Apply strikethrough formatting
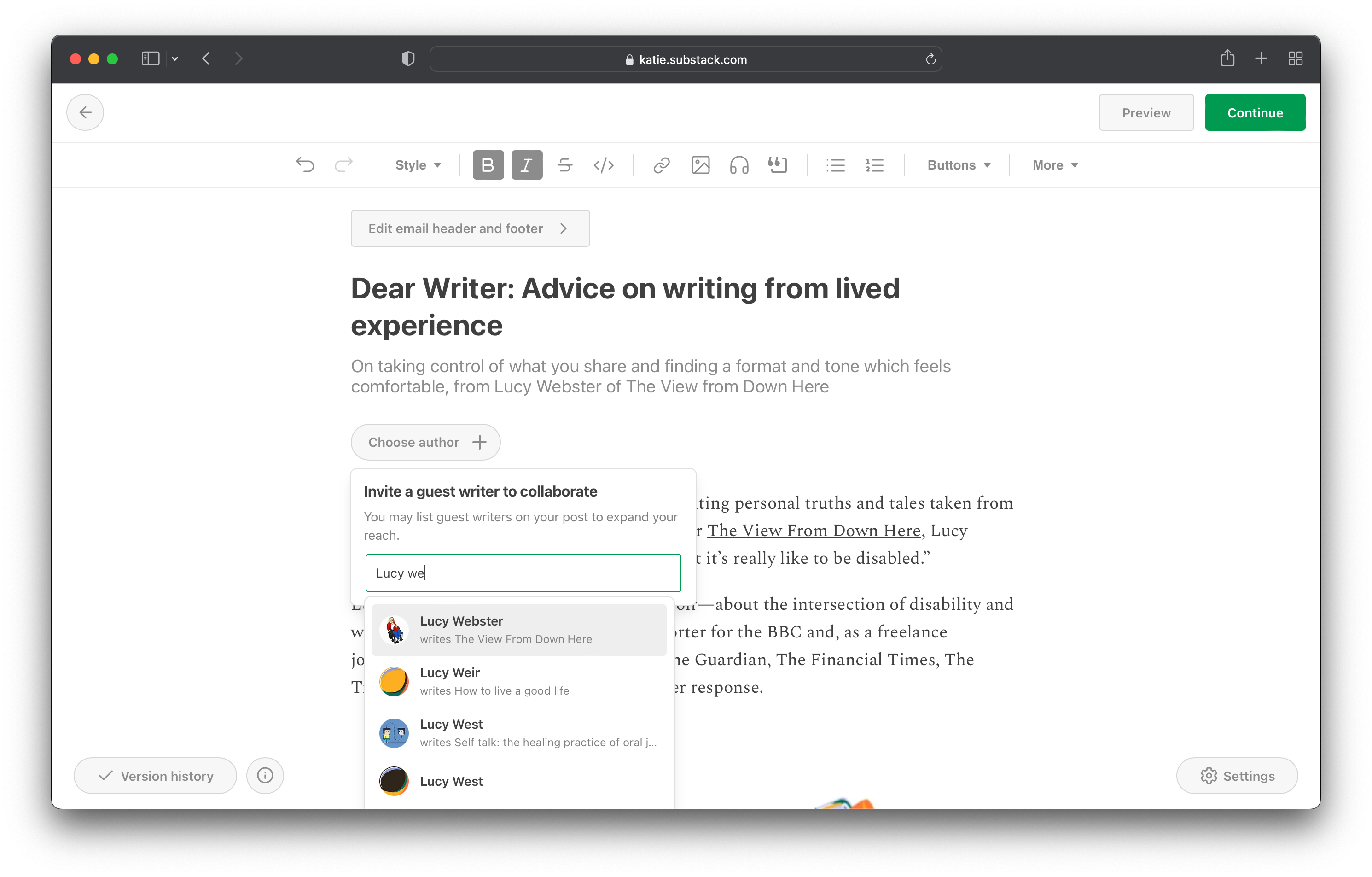This screenshot has width=1372, height=877. [564, 165]
